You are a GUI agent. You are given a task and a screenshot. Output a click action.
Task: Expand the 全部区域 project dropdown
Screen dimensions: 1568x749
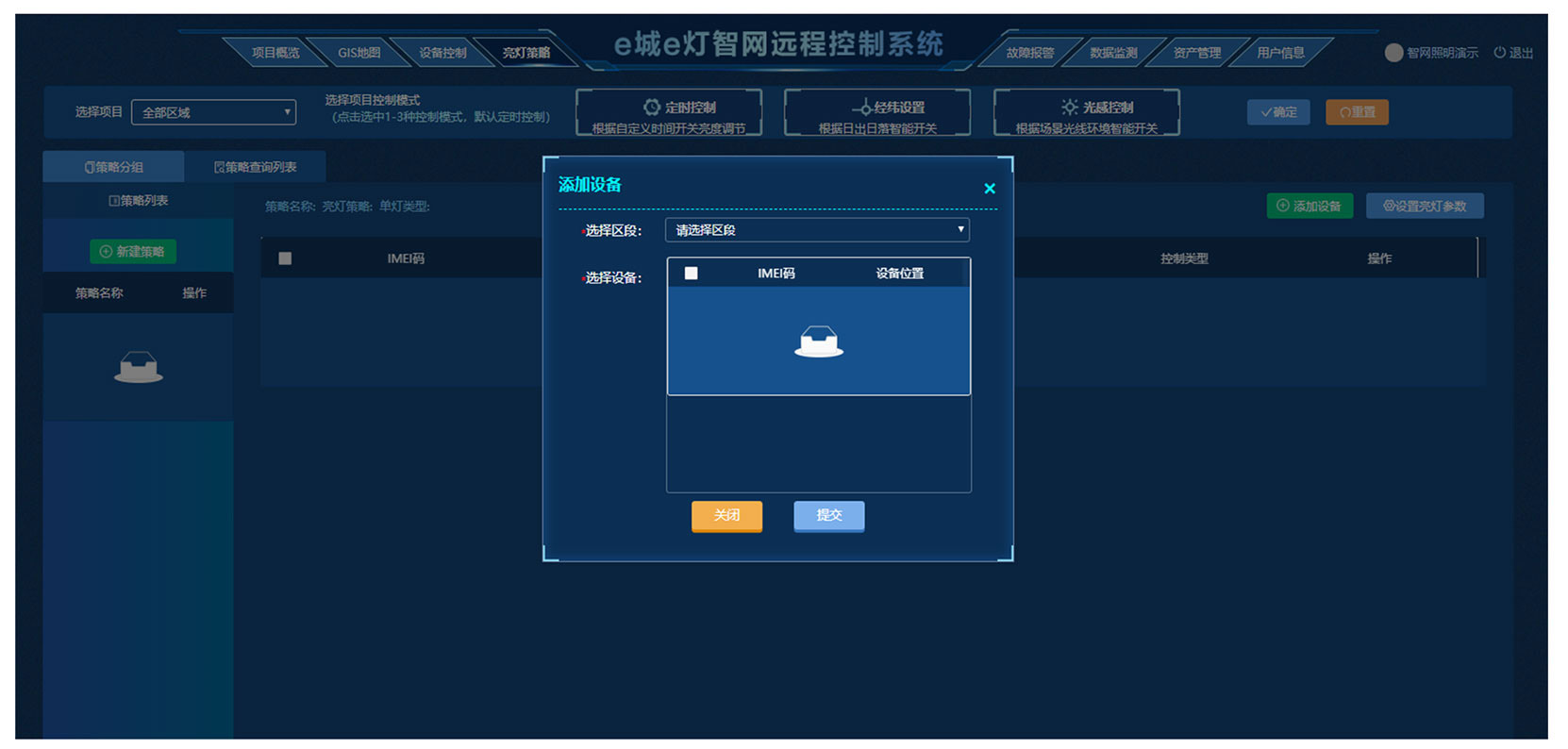point(213,112)
